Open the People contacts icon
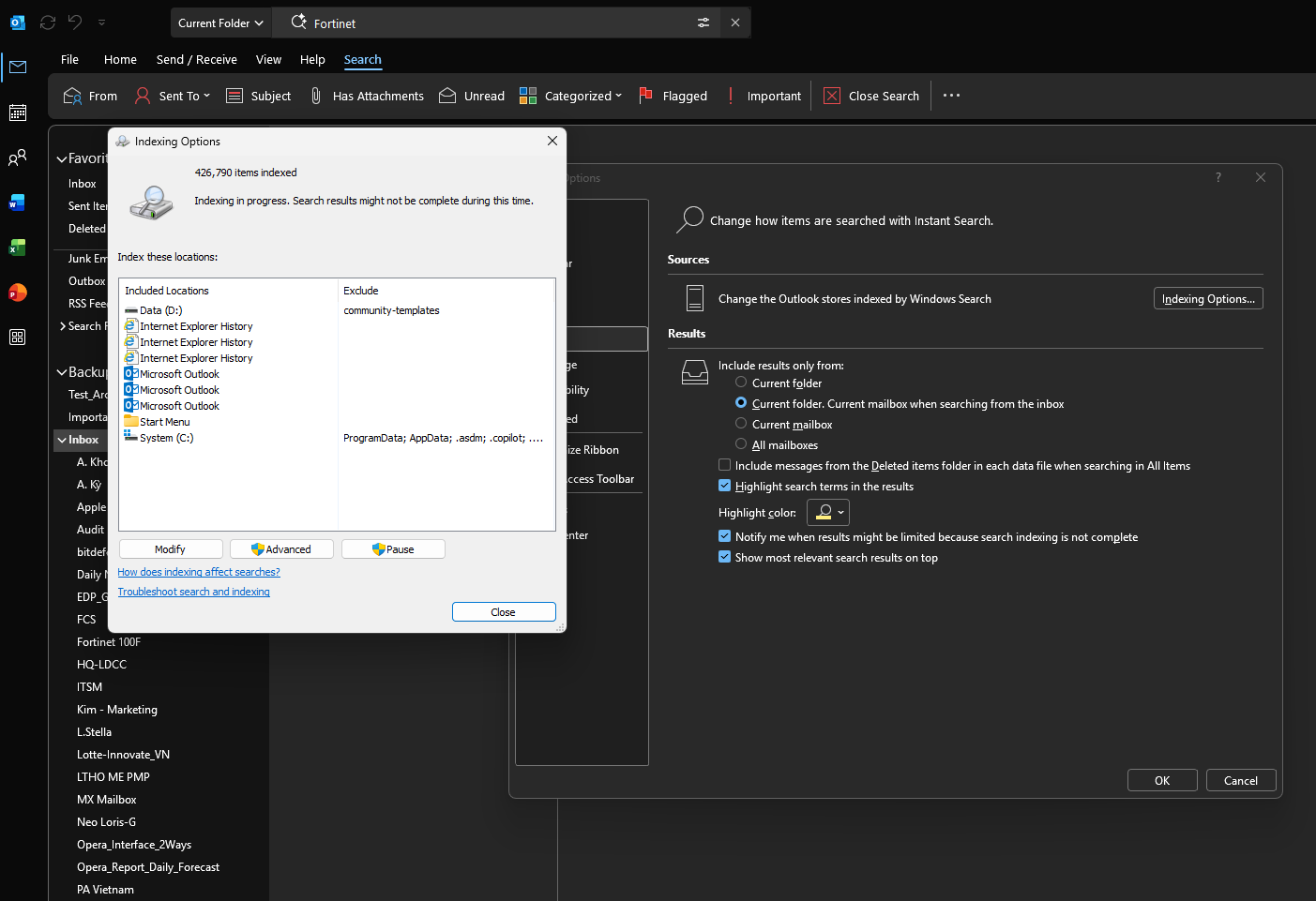The height and width of the screenshot is (901, 1316). point(18,158)
